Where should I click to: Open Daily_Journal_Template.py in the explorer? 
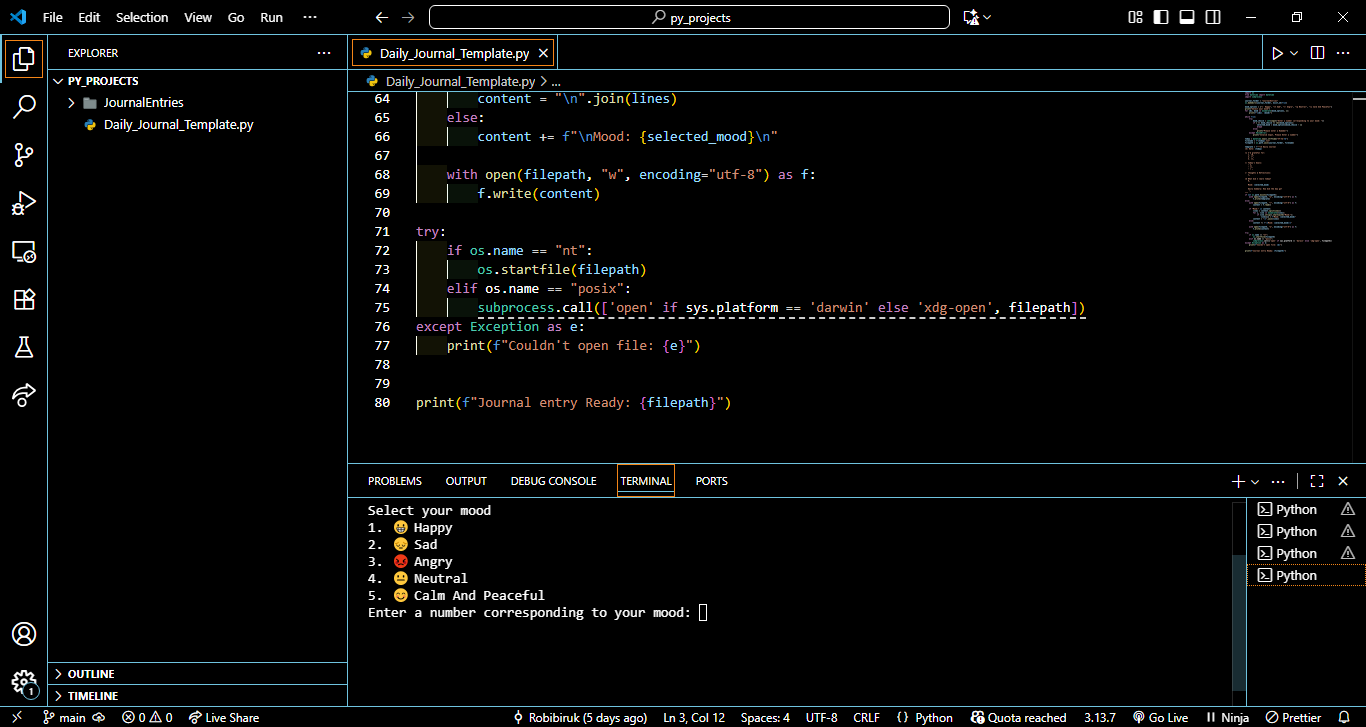[x=178, y=125]
